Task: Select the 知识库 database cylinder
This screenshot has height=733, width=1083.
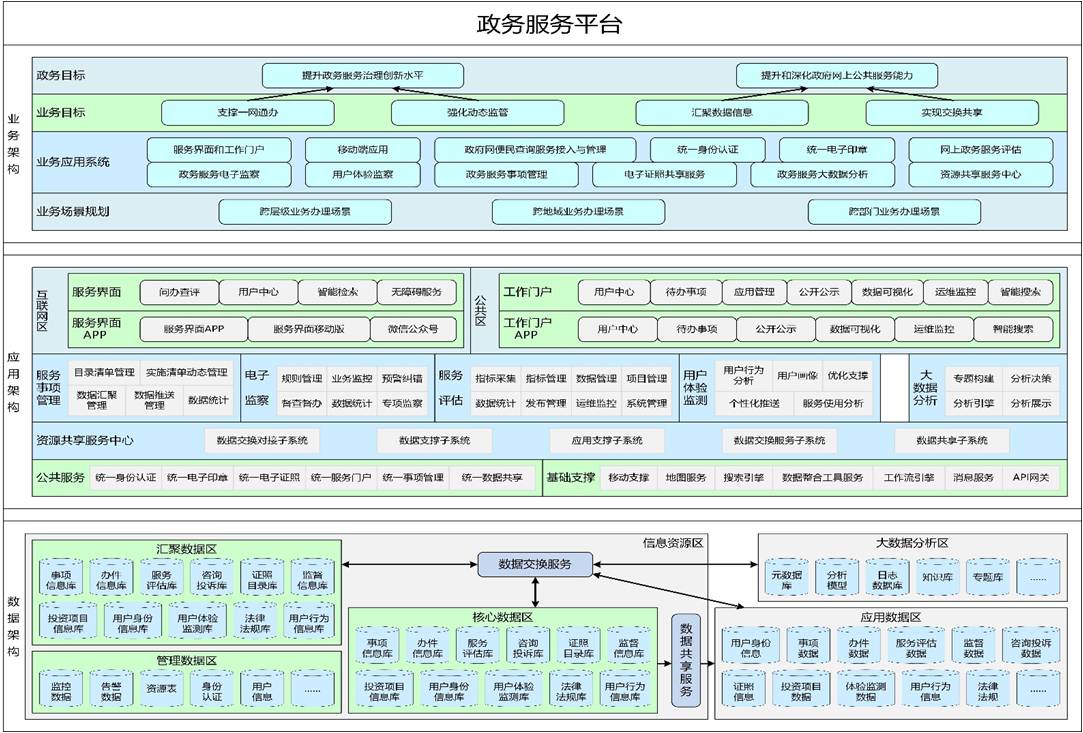Action: click(x=938, y=578)
